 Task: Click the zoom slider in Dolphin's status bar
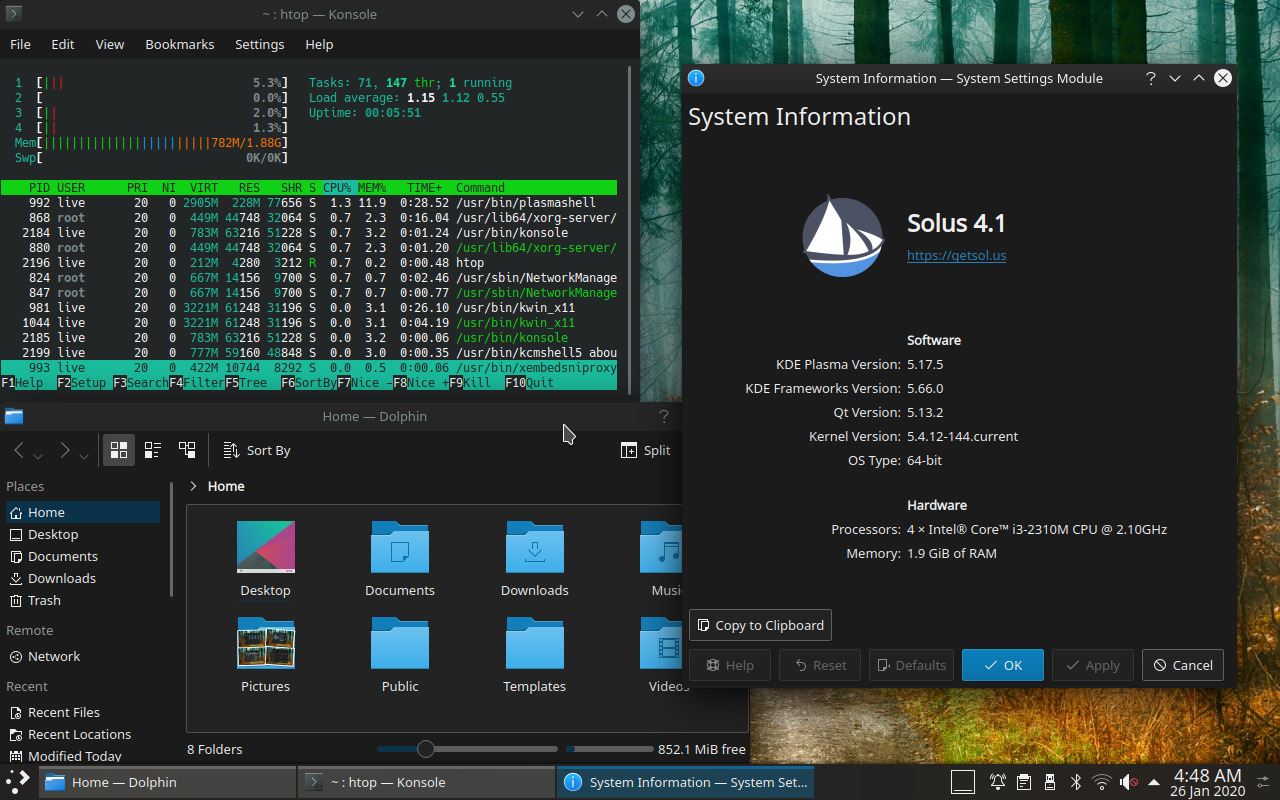point(467,749)
